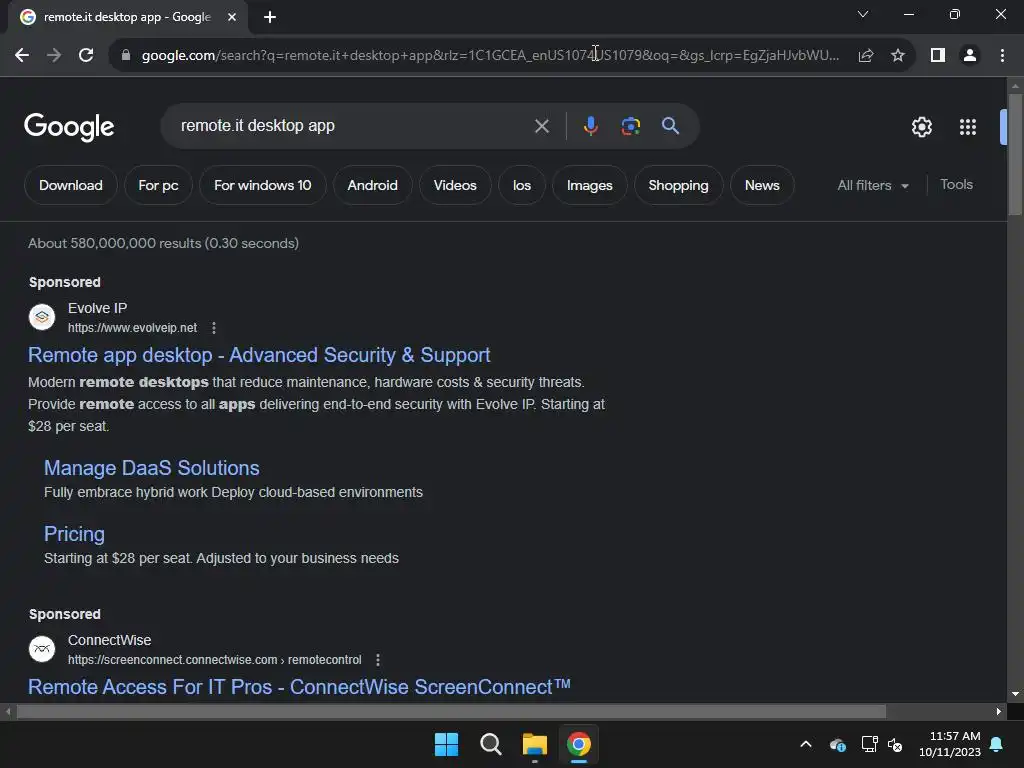1024x768 pixels.
Task: Start a voice search with the microphone
Action: coord(590,126)
